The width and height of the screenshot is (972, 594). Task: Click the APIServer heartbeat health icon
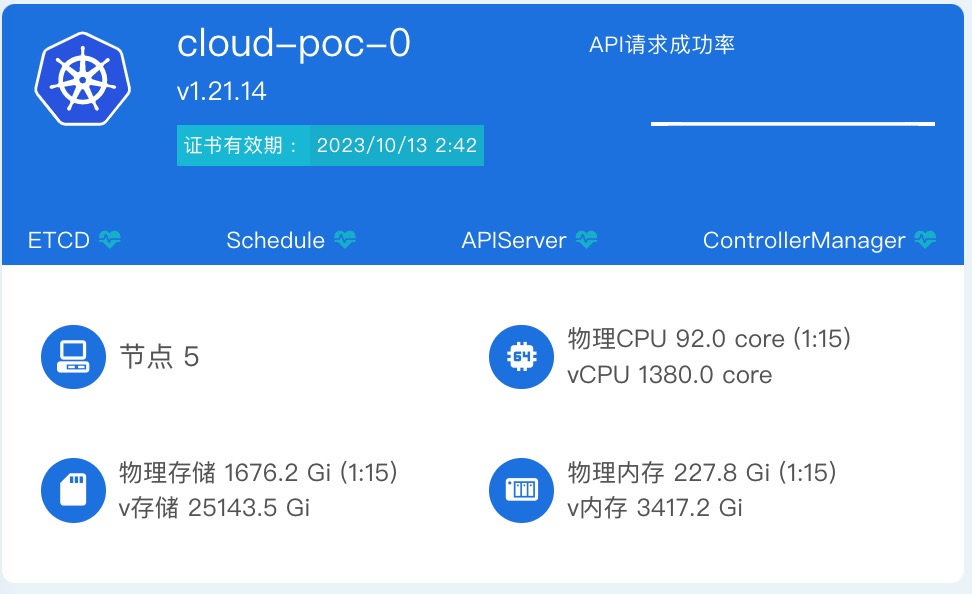tap(586, 239)
